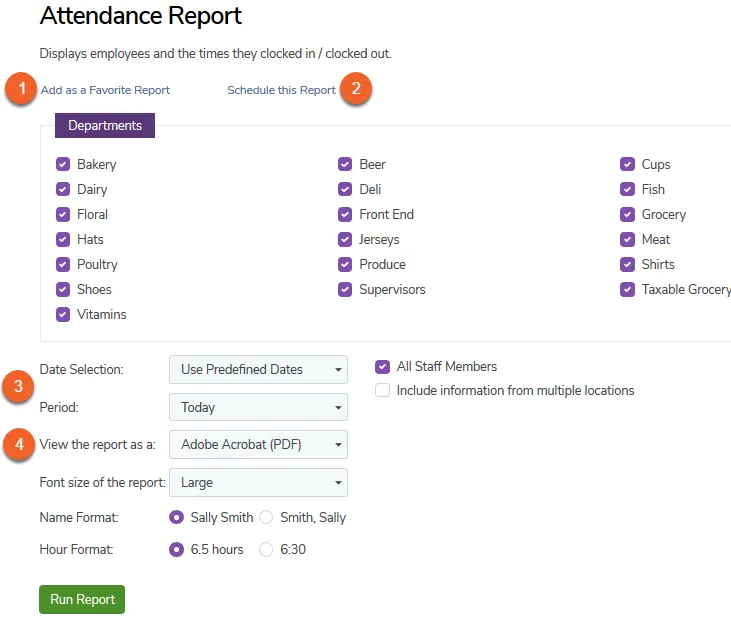Toggle the Deli checkbox
This screenshot has width=731, height=617.
pyautogui.click(x=345, y=189)
